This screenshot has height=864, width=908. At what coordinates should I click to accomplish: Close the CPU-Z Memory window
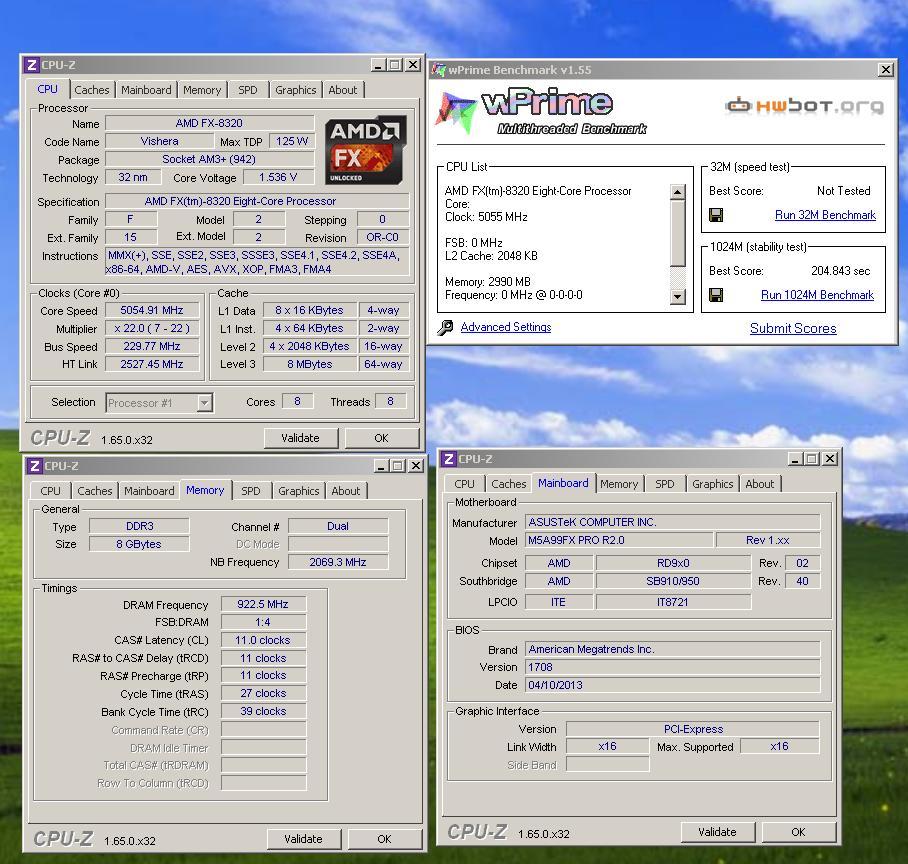(416, 466)
